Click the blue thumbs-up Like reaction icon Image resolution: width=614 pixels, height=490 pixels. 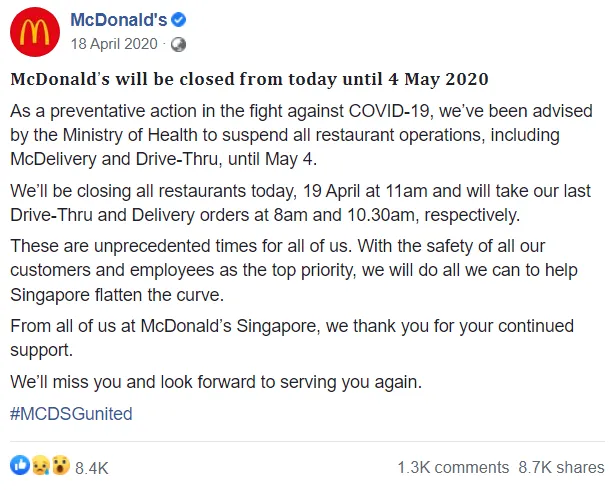pos(19,466)
